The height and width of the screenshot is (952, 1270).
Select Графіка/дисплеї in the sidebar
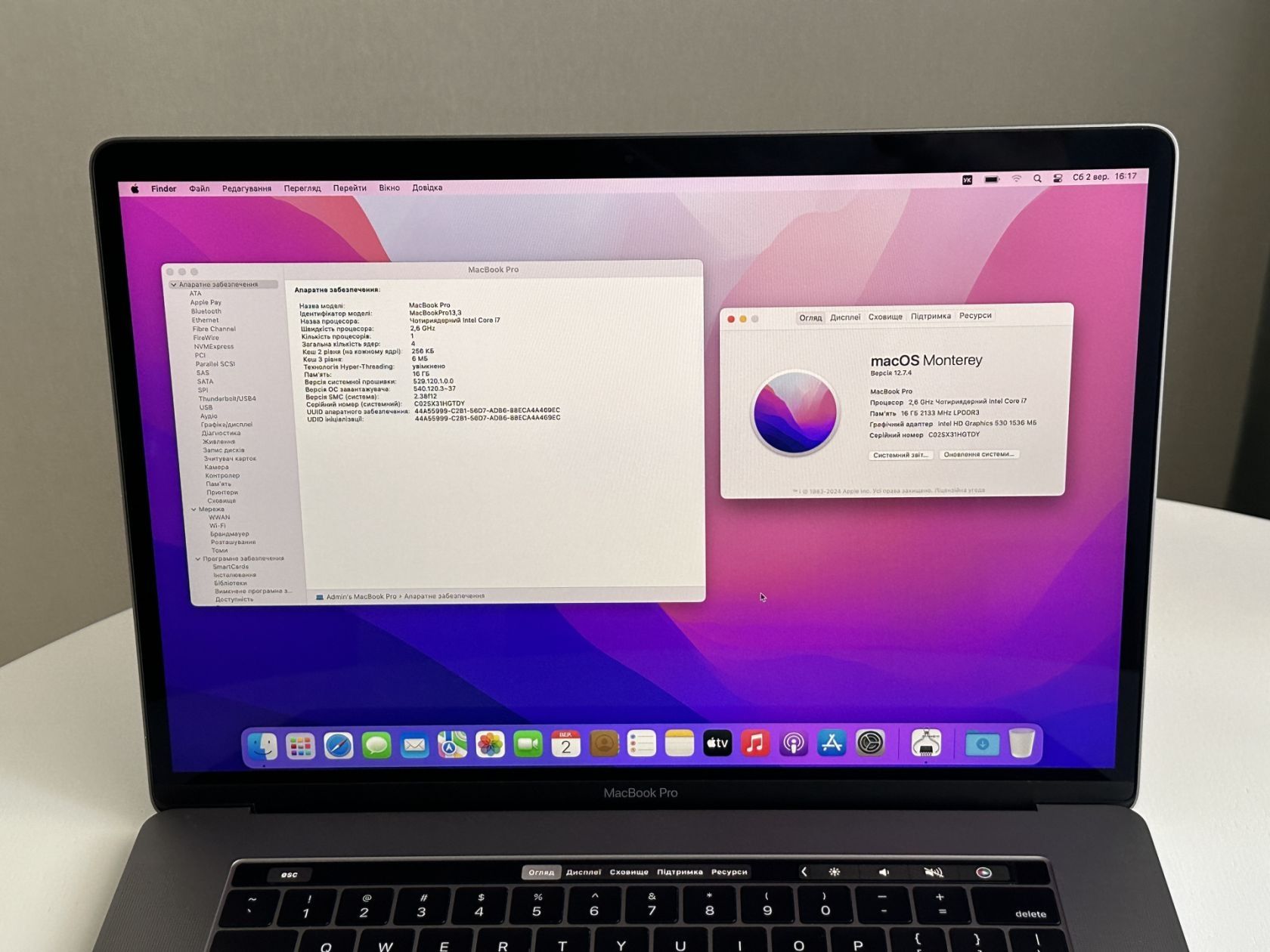tap(227, 425)
